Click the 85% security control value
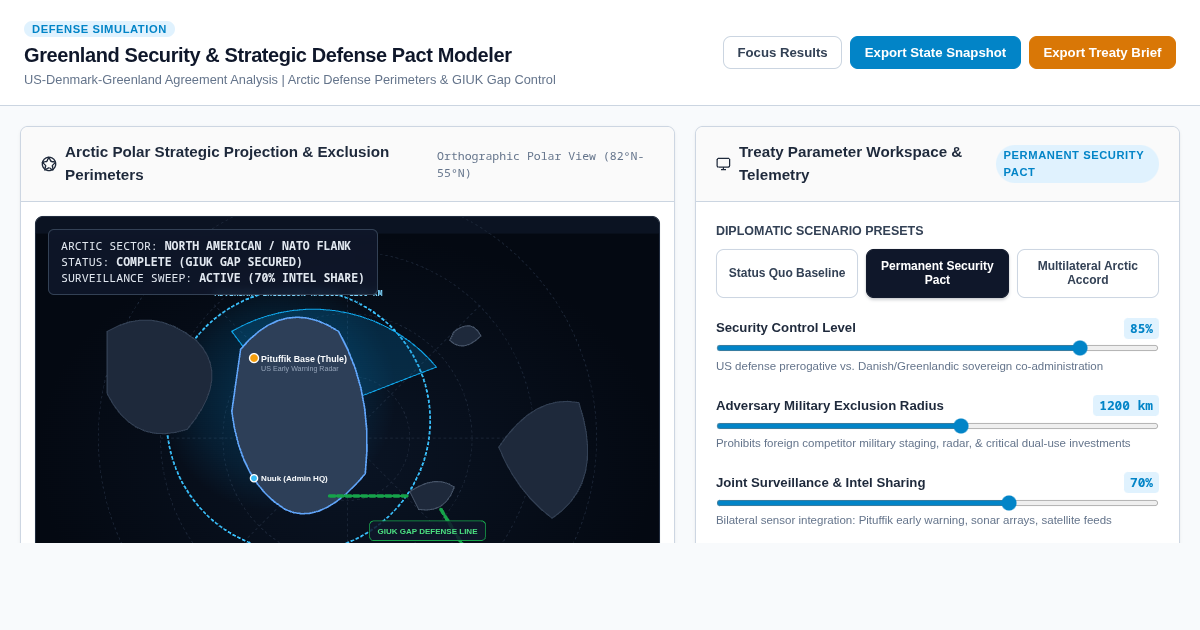 (1141, 328)
